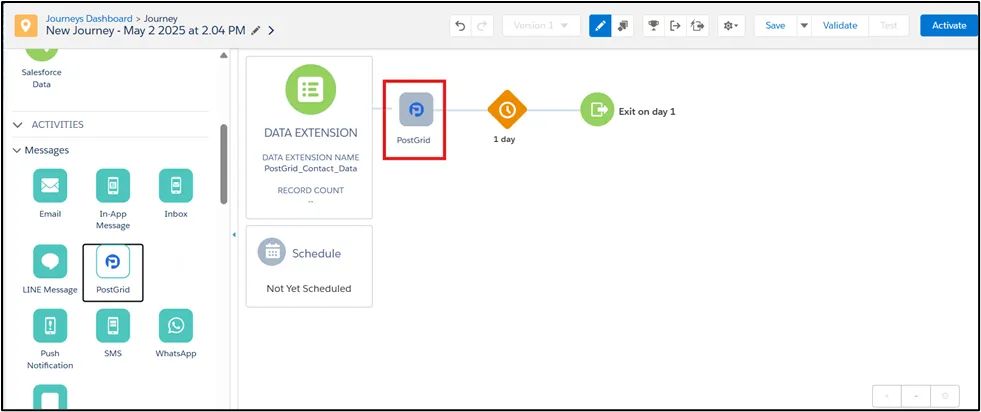Enable edit mode with the blue pencil button
Screen dimensions: 981x412
tap(600, 26)
